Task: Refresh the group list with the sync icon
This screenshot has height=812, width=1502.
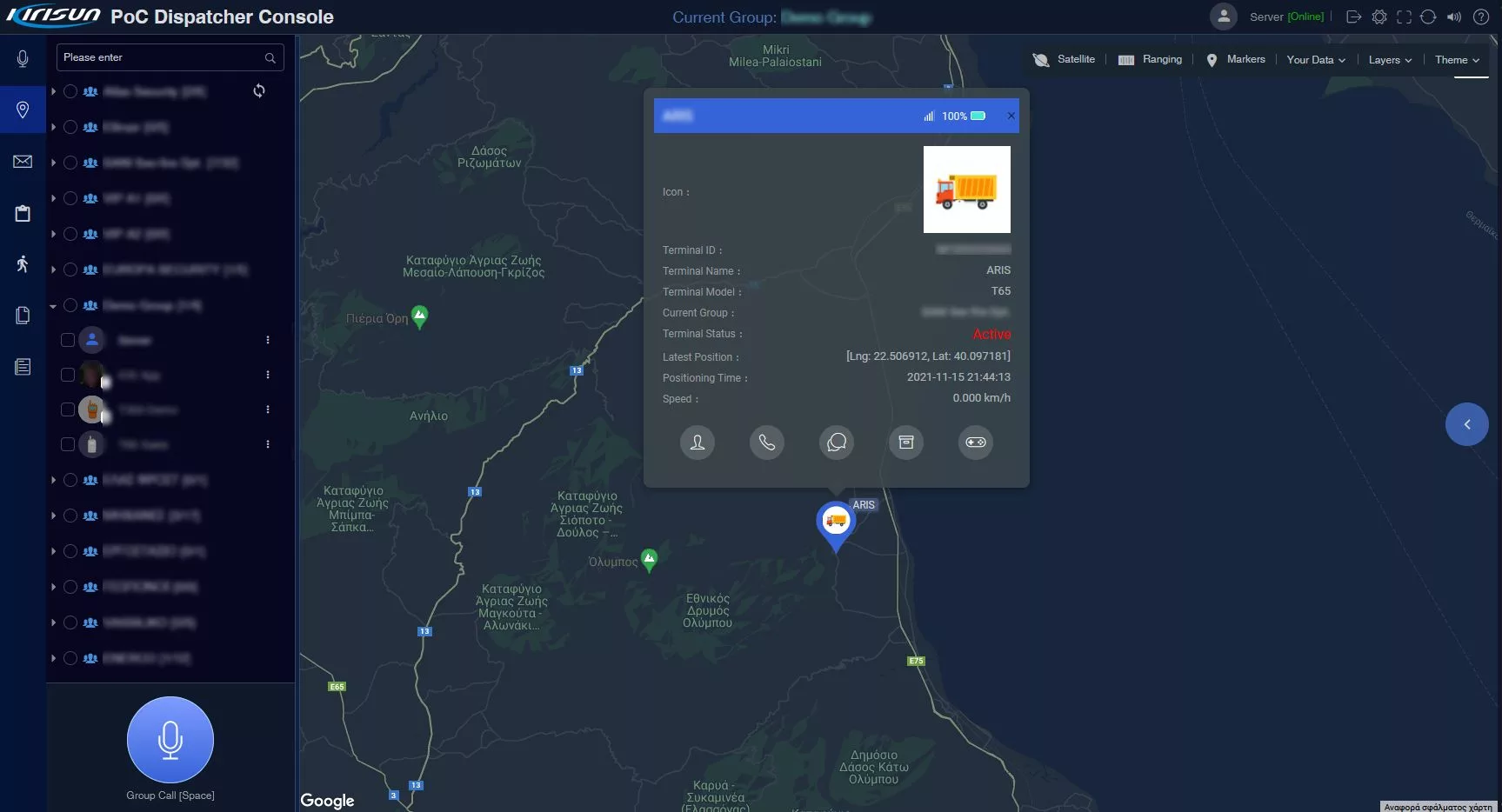Action: click(x=259, y=90)
